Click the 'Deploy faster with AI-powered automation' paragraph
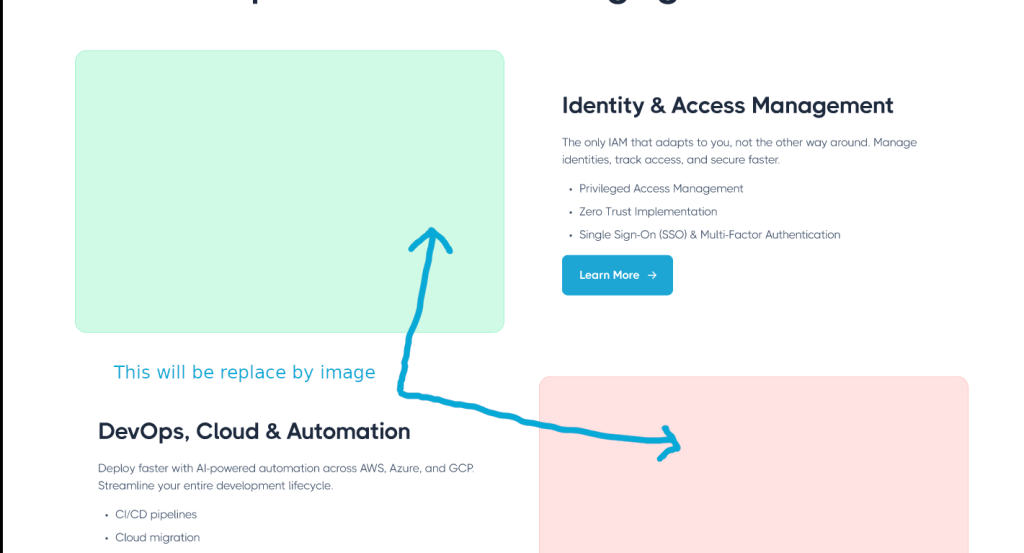This screenshot has width=1024, height=553. 286,476
